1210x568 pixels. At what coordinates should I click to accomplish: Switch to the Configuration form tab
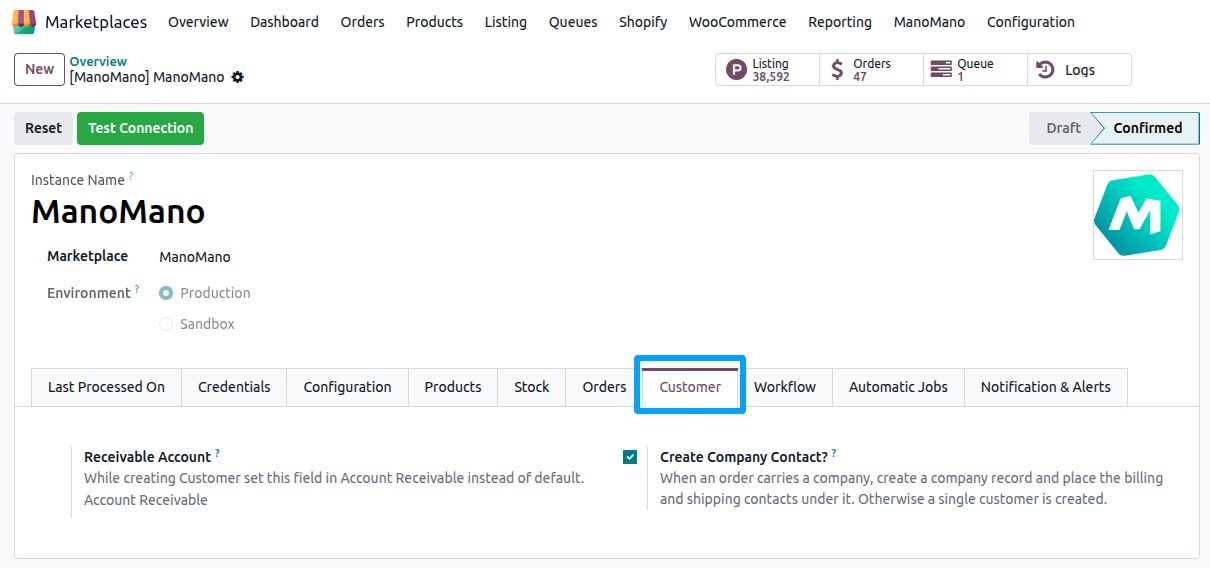click(347, 387)
